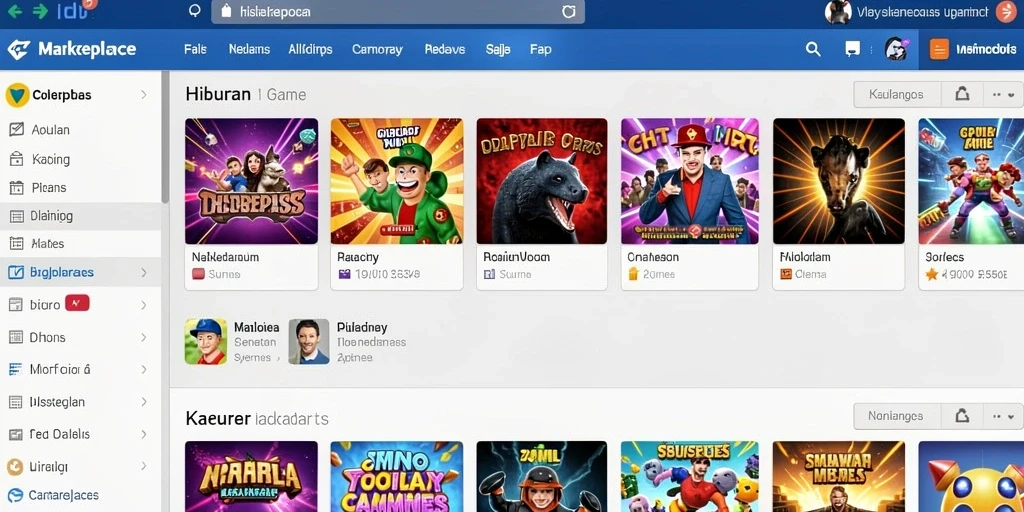Expand the Bigjolaraes sidebar chevron
The width and height of the screenshot is (1024, 512).
144,272
